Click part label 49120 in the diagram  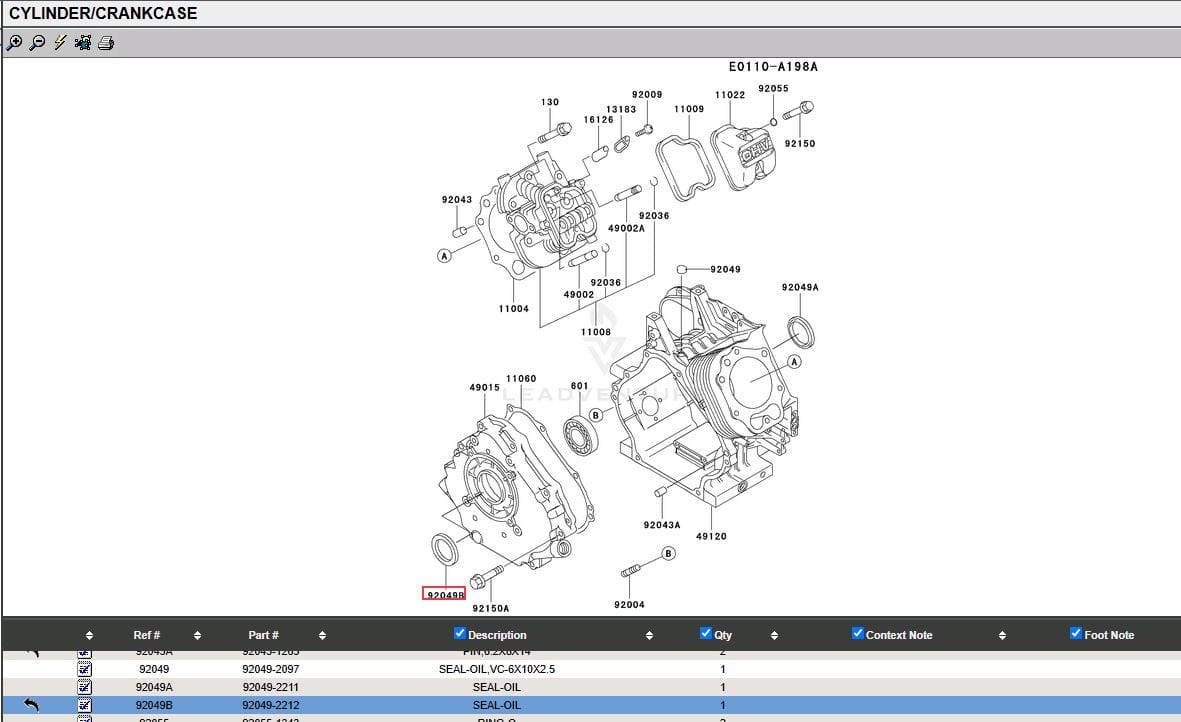pyautogui.click(x=711, y=536)
